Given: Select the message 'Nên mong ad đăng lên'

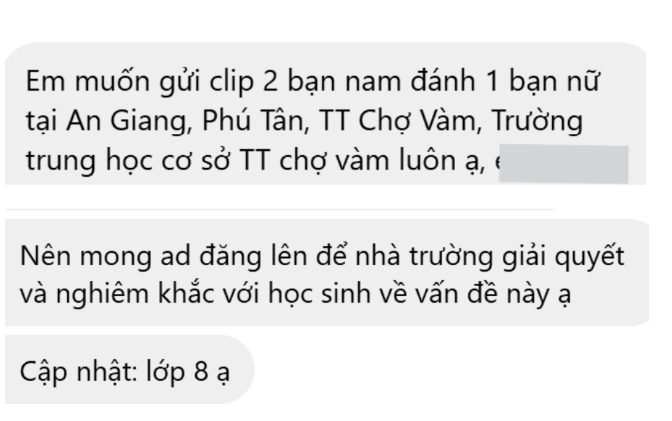Looking at the screenshot, I should [x=327, y=273].
